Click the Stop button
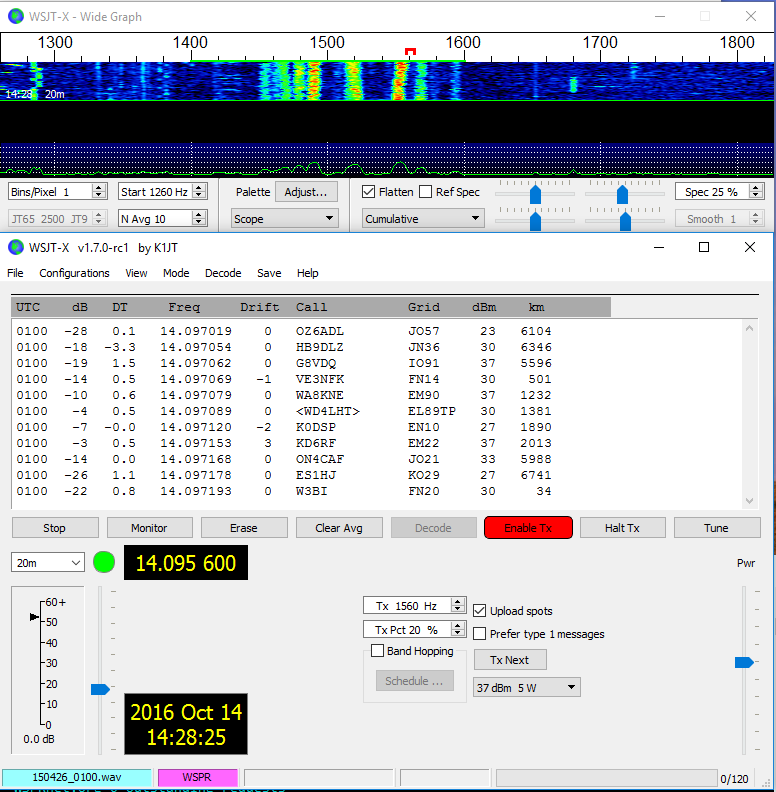Screen dimensions: 776x792 coord(55,528)
